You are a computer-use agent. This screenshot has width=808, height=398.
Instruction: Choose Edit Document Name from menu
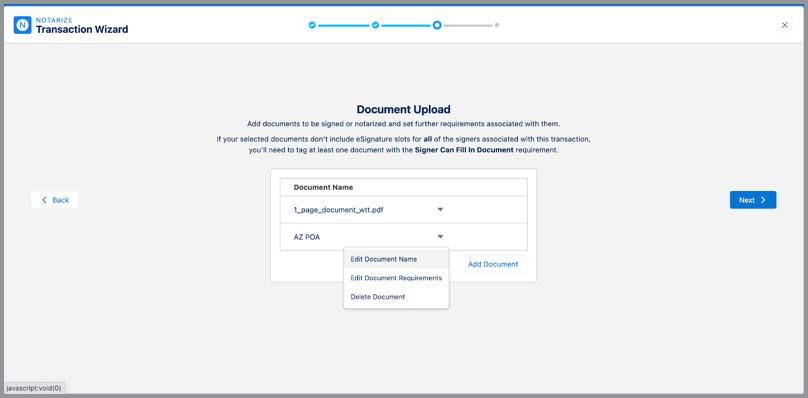pyautogui.click(x=396, y=259)
